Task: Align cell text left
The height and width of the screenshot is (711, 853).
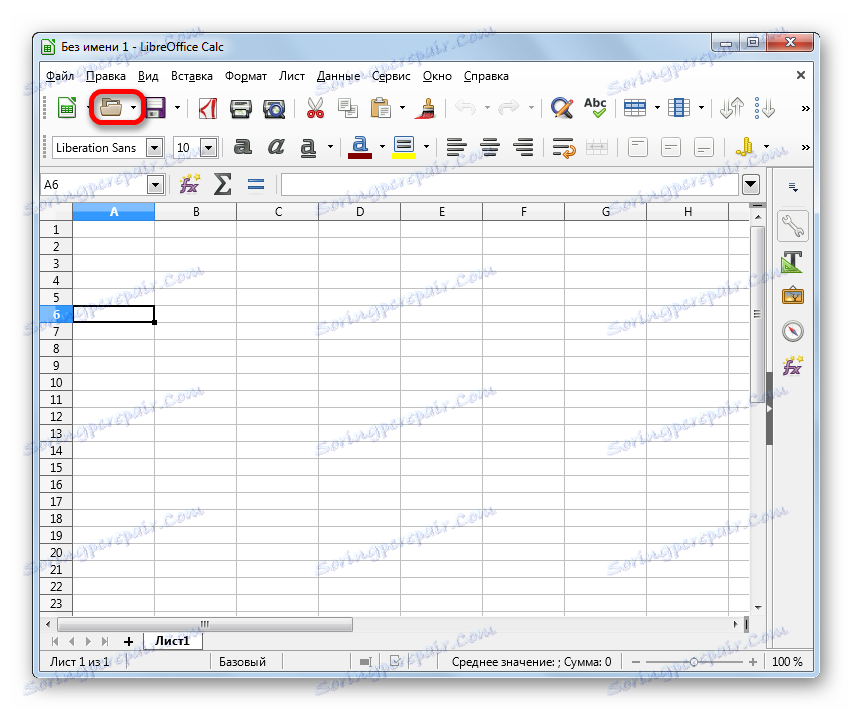Action: pyautogui.click(x=456, y=147)
